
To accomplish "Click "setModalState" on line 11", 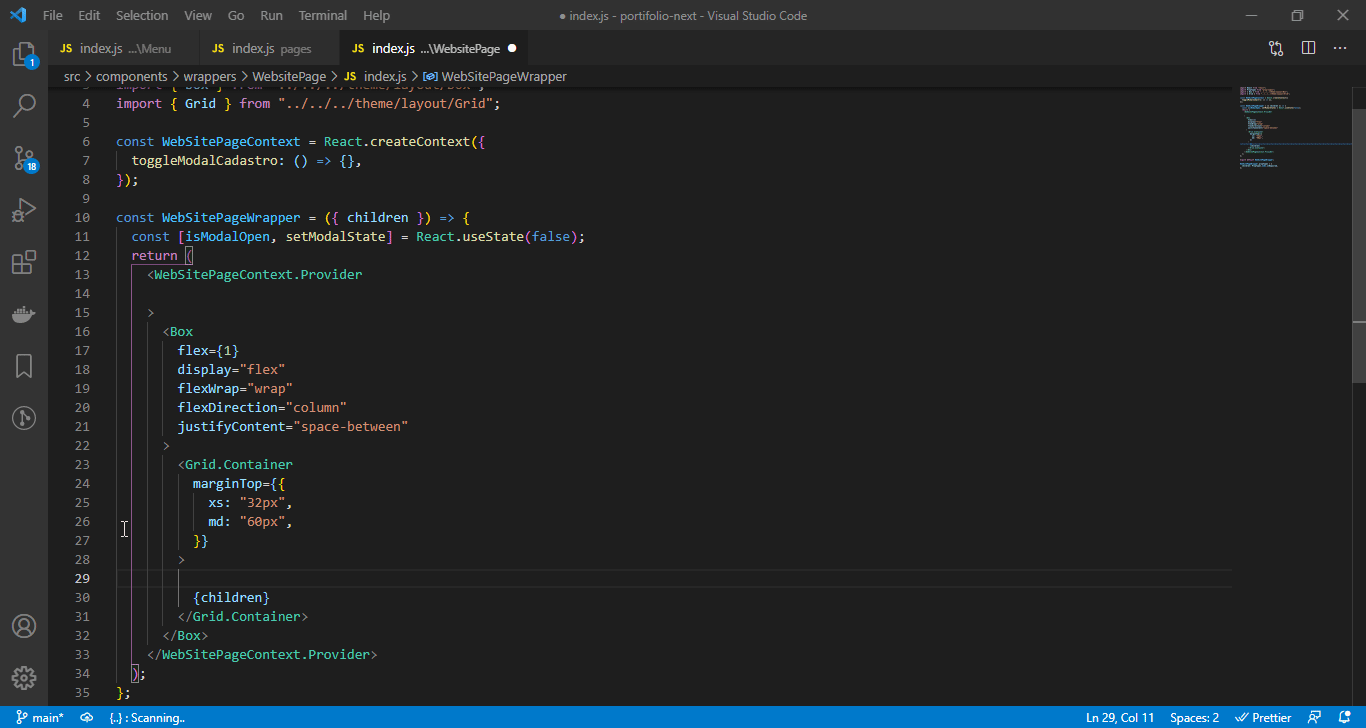I will pyautogui.click(x=336, y=237).
